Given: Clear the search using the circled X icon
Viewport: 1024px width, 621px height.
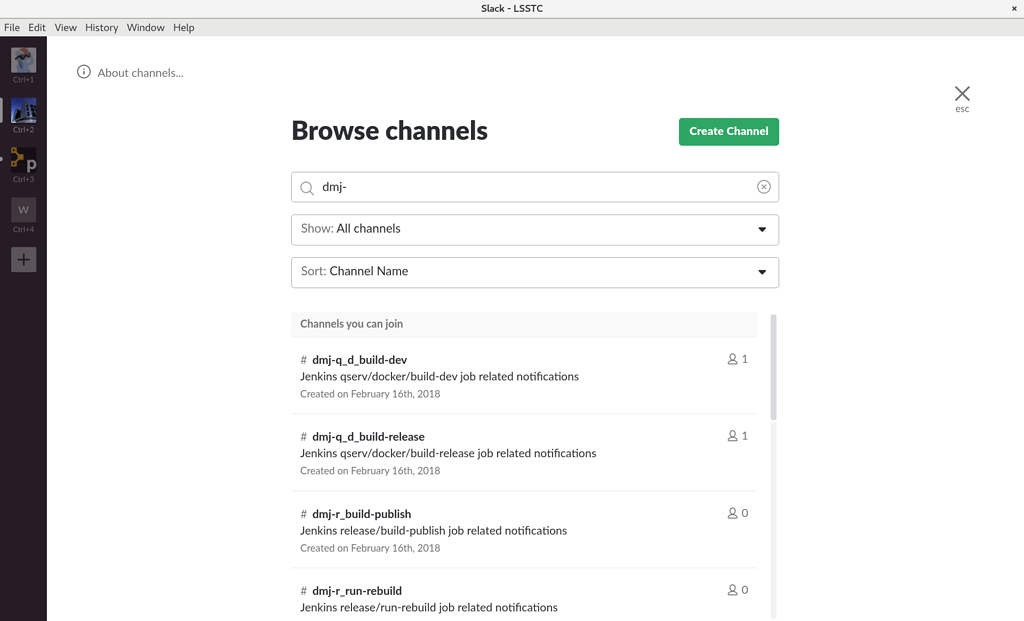Looking at the screenshot, I should (x=764, y=187).
